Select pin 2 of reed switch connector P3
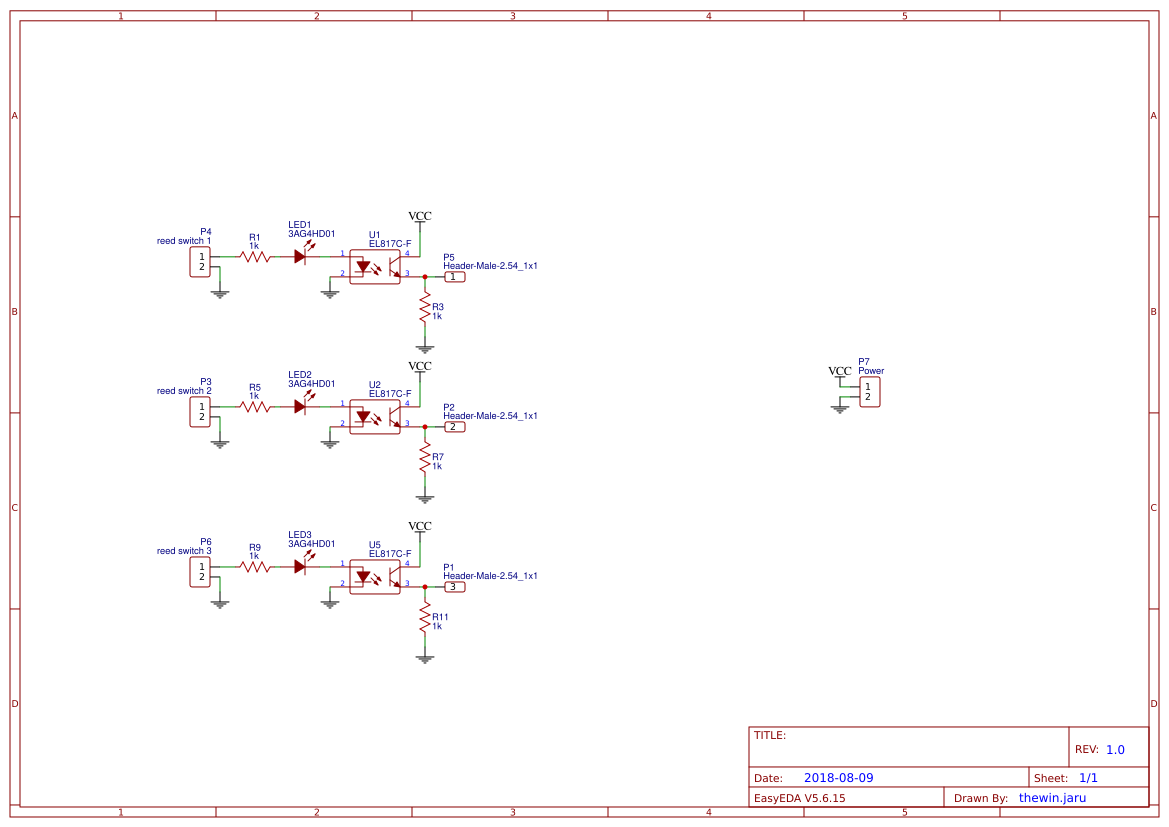 200,417
